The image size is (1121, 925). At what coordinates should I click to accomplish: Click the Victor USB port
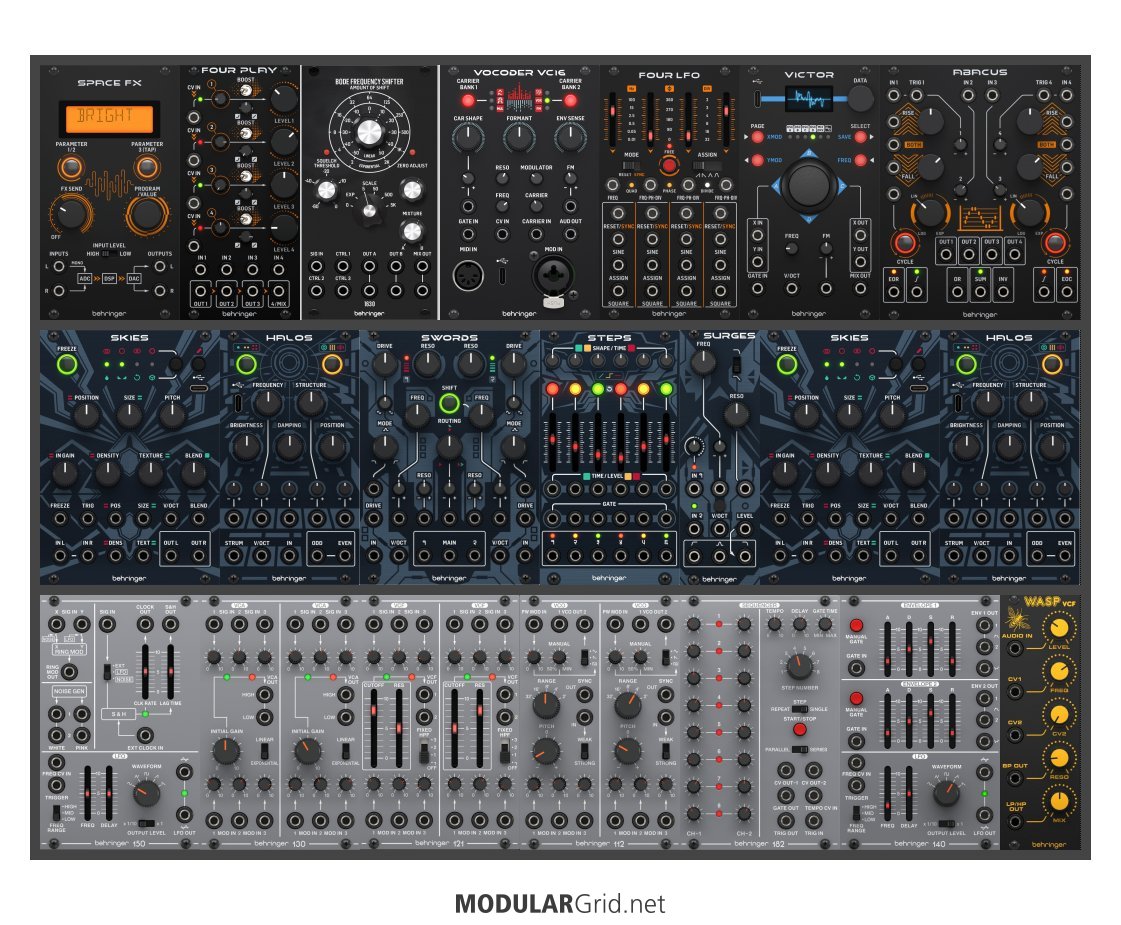click(x=759, y=99)
